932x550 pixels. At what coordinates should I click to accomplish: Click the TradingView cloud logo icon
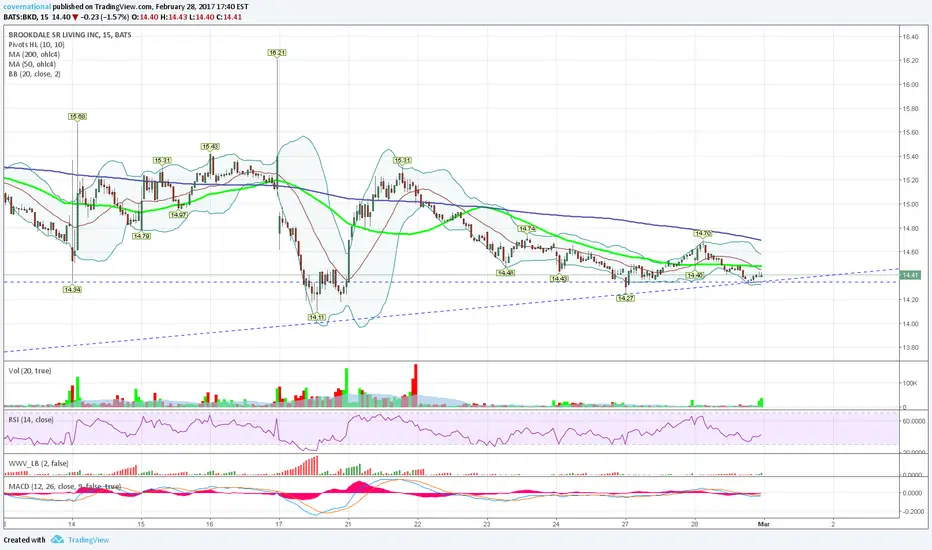click(57, 540)
